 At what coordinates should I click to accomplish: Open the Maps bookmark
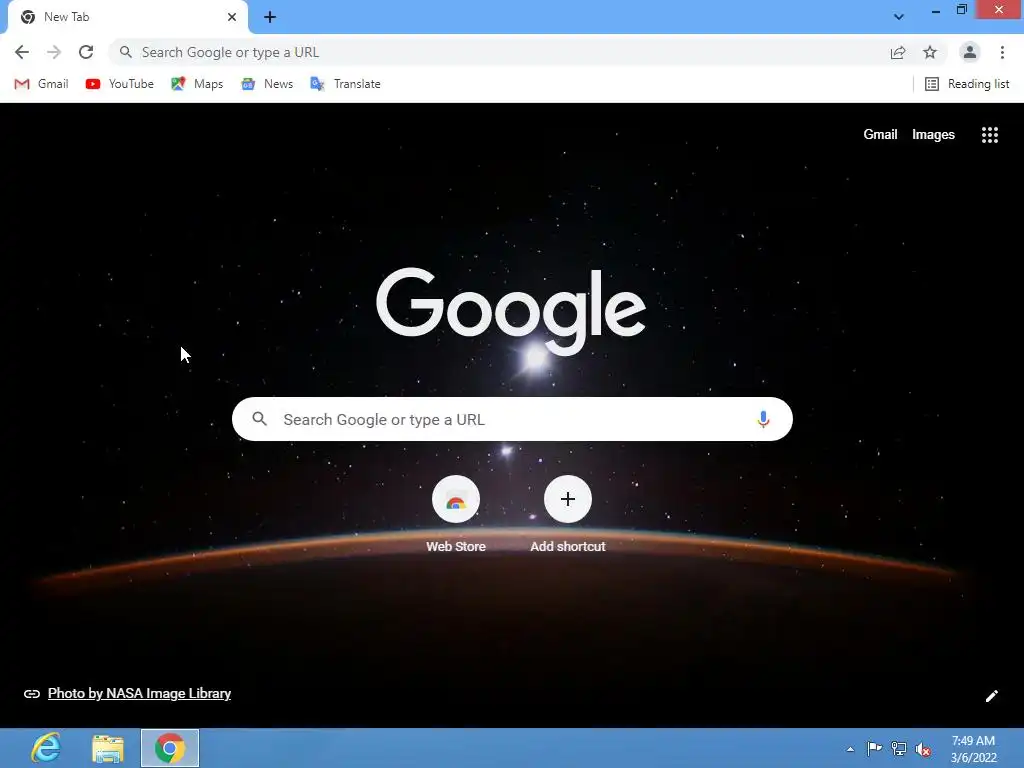(x=197, y=84)
